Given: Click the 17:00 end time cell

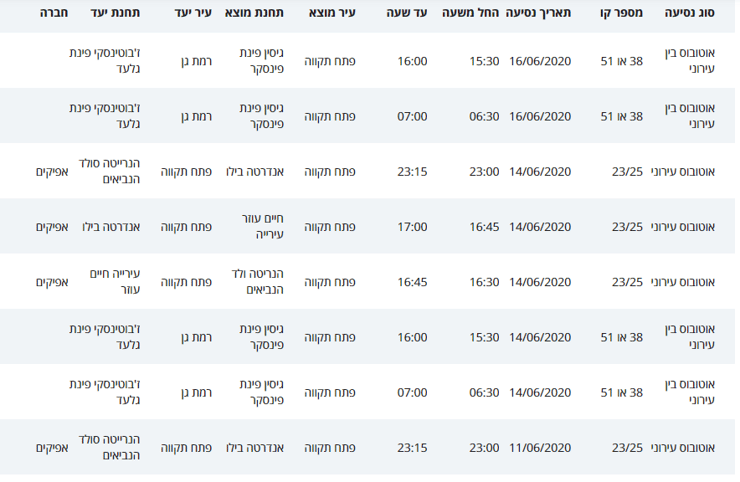Looking at the screenshot, I should [412, 227].
